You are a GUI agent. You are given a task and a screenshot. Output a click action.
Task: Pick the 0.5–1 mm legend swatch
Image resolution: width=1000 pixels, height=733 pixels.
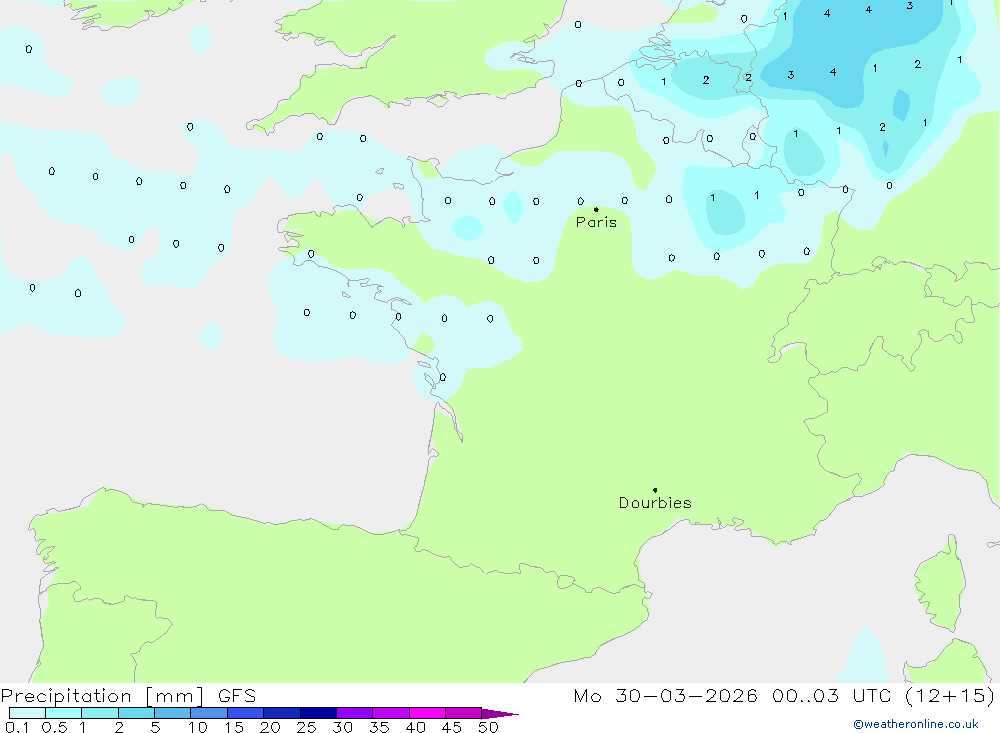(x=64, y=713)
